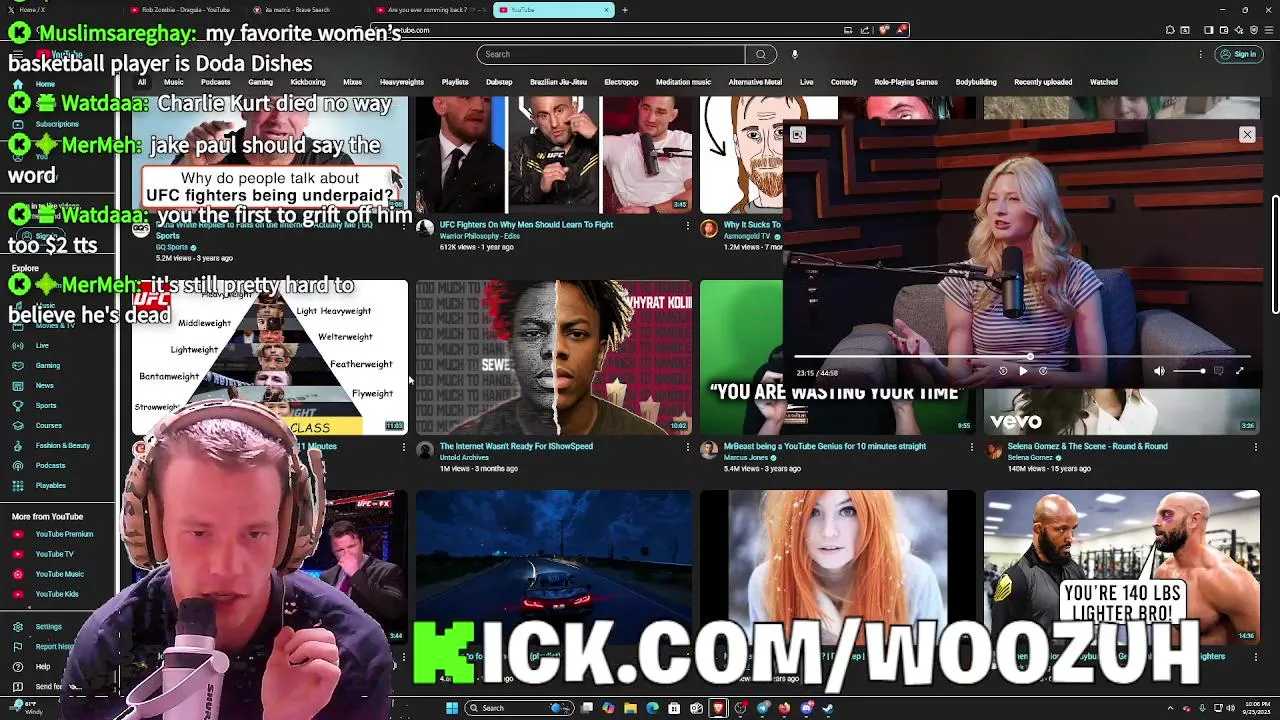Image resolution: width=1280 pixels, height=720 pixels.
Task: Open the Brave hamburger main menu
Action: point(1268,30)
